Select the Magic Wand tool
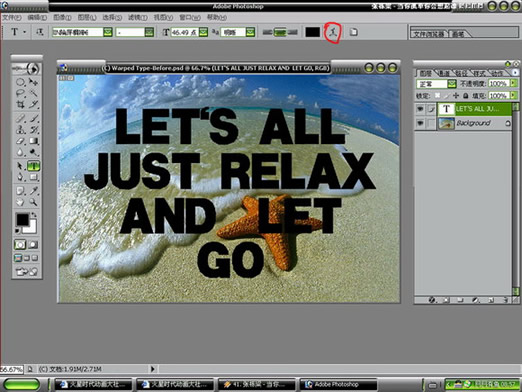The image size is (522, 392). tap(33, 93)
